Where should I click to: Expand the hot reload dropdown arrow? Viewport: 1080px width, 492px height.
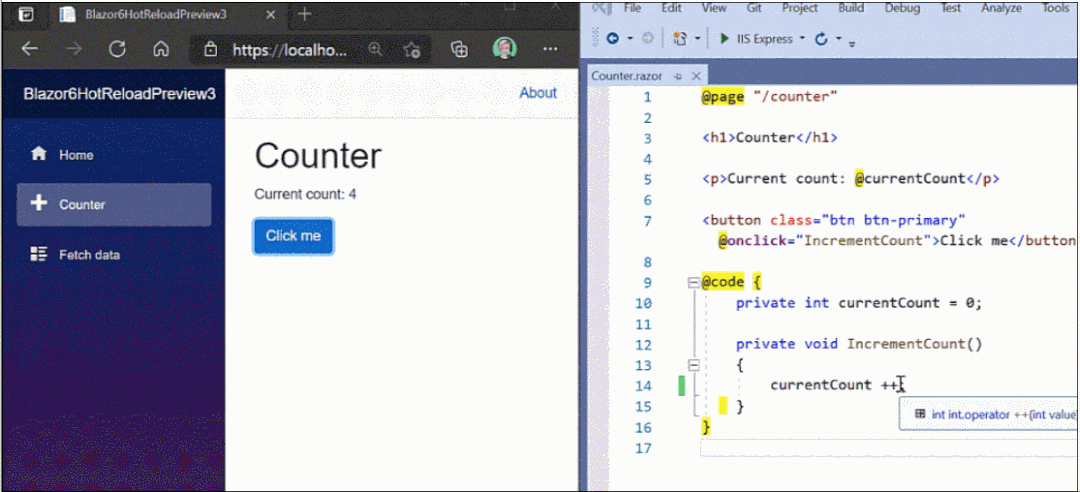point(838,39)
